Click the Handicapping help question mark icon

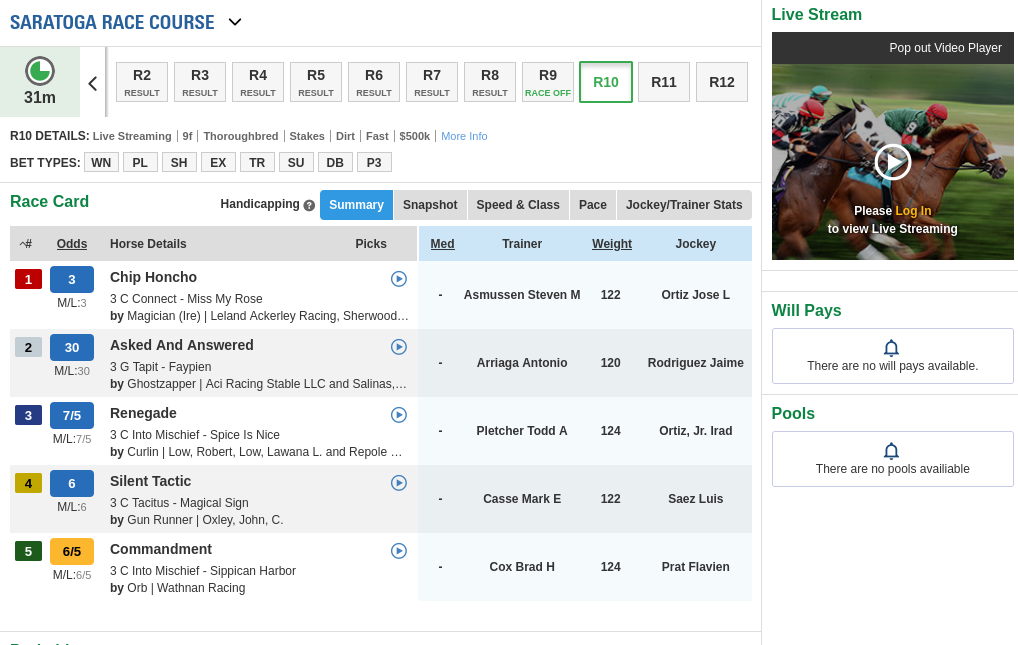point(309,205)
